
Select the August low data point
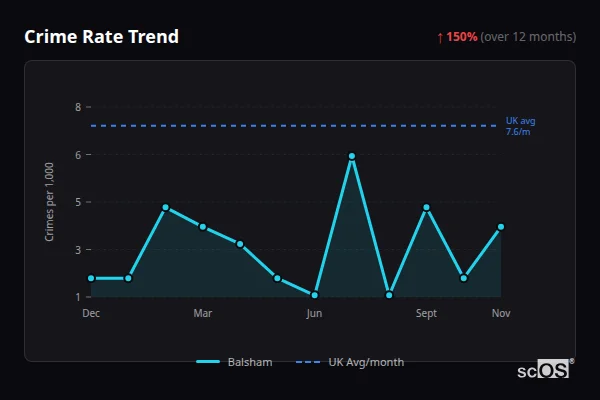click(389, 295)
